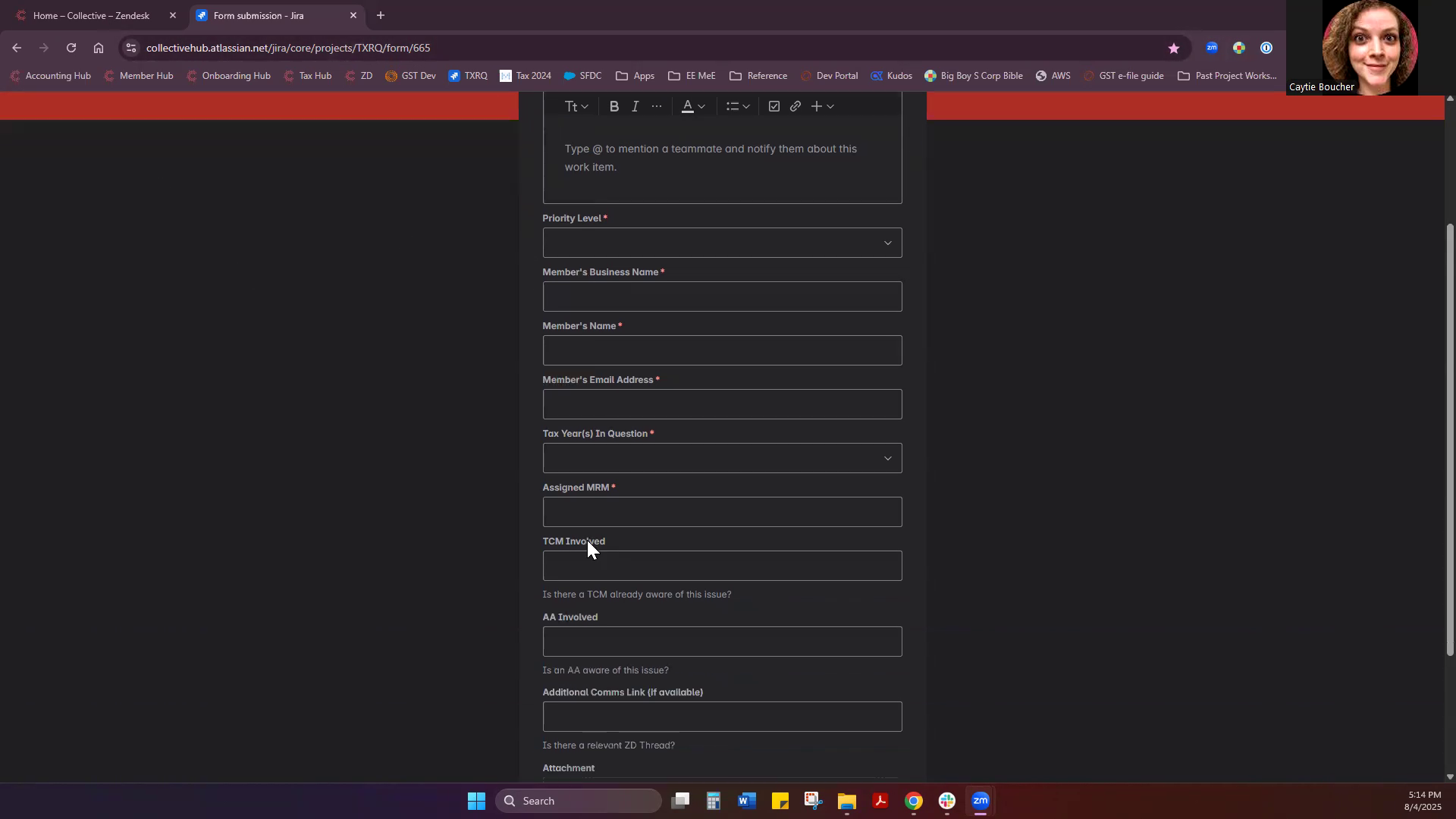Open the Zoom extension icon in Chrome
1456x819 pixels.
click(1212, 48)
